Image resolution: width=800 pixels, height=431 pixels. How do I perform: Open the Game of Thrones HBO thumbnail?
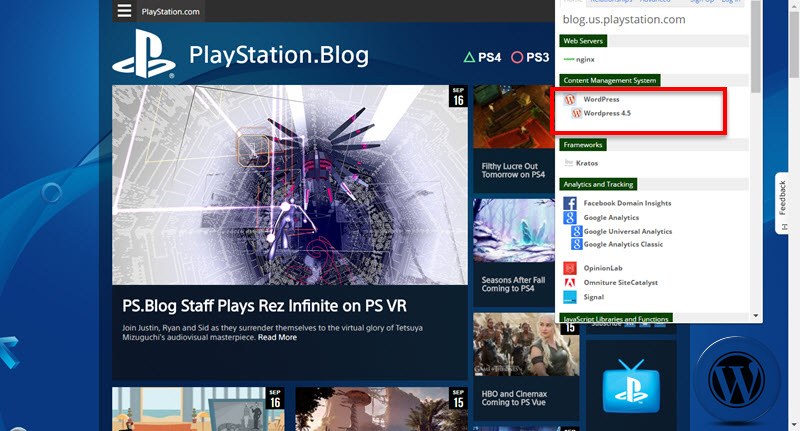click(x=526, y=344)
